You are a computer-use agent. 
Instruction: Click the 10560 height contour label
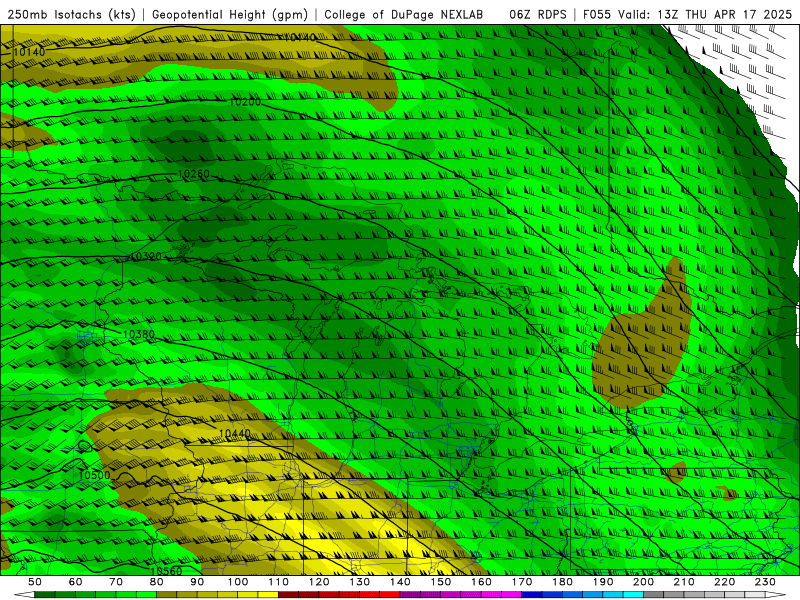[166, 571]
